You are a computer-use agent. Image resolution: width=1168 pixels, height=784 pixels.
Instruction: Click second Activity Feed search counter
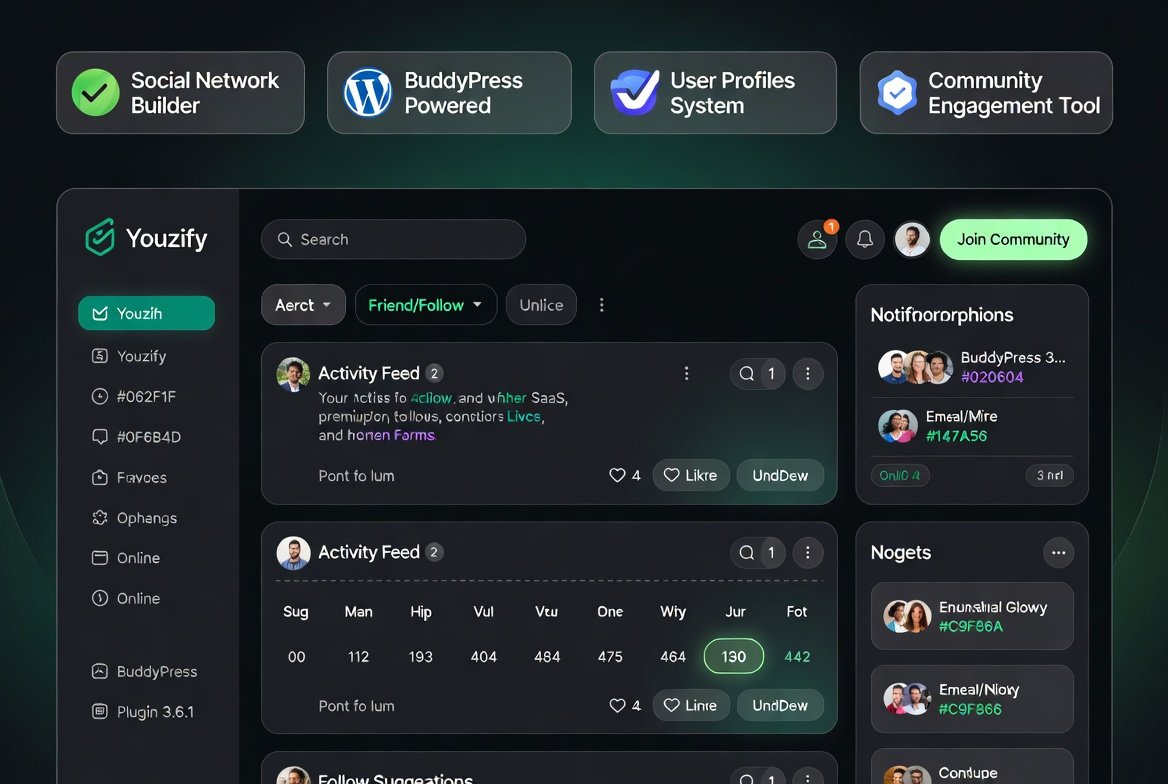tap(758, 552)
